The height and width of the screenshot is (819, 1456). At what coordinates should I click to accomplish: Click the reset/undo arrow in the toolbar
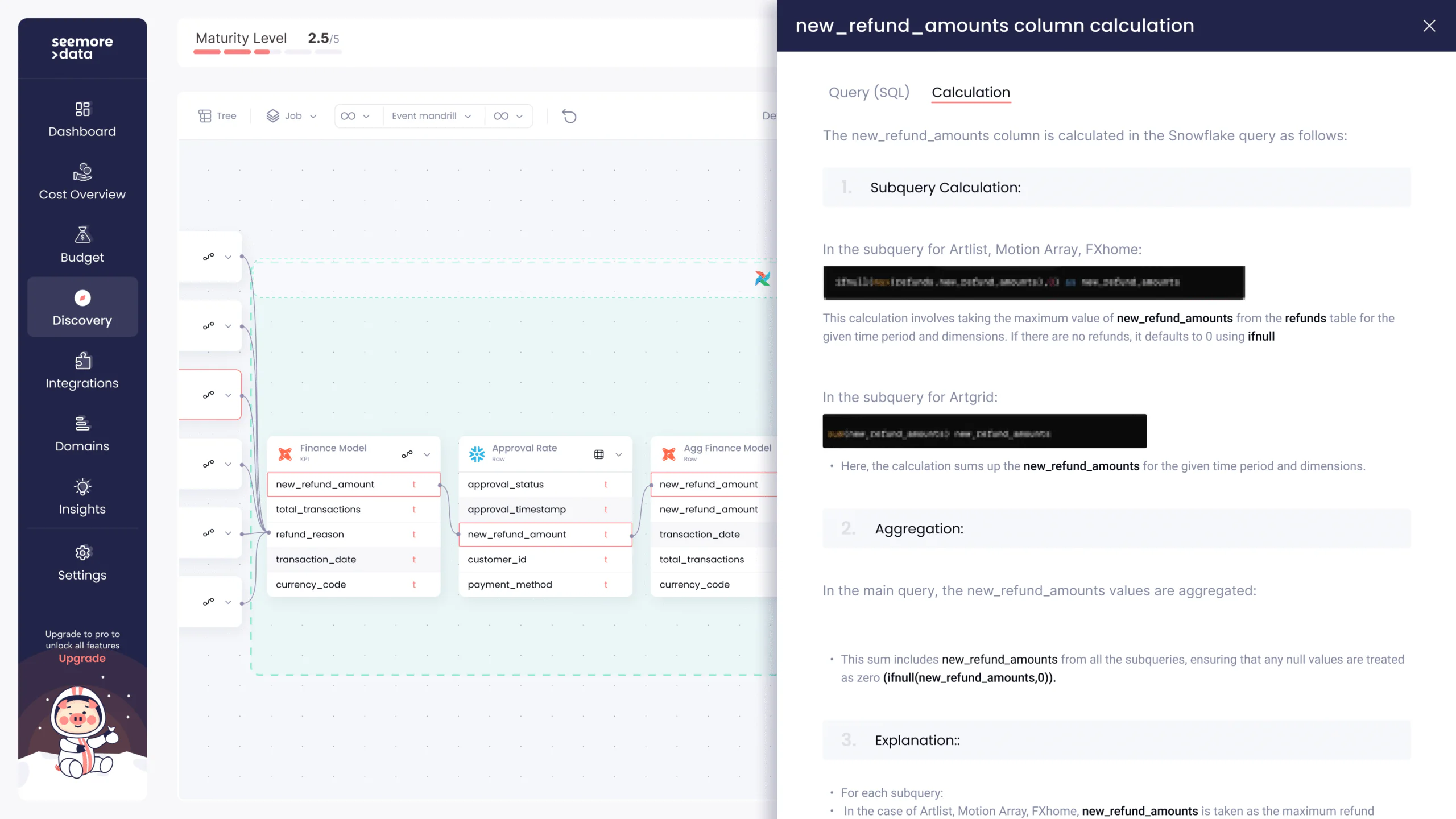tap(569, 116)
